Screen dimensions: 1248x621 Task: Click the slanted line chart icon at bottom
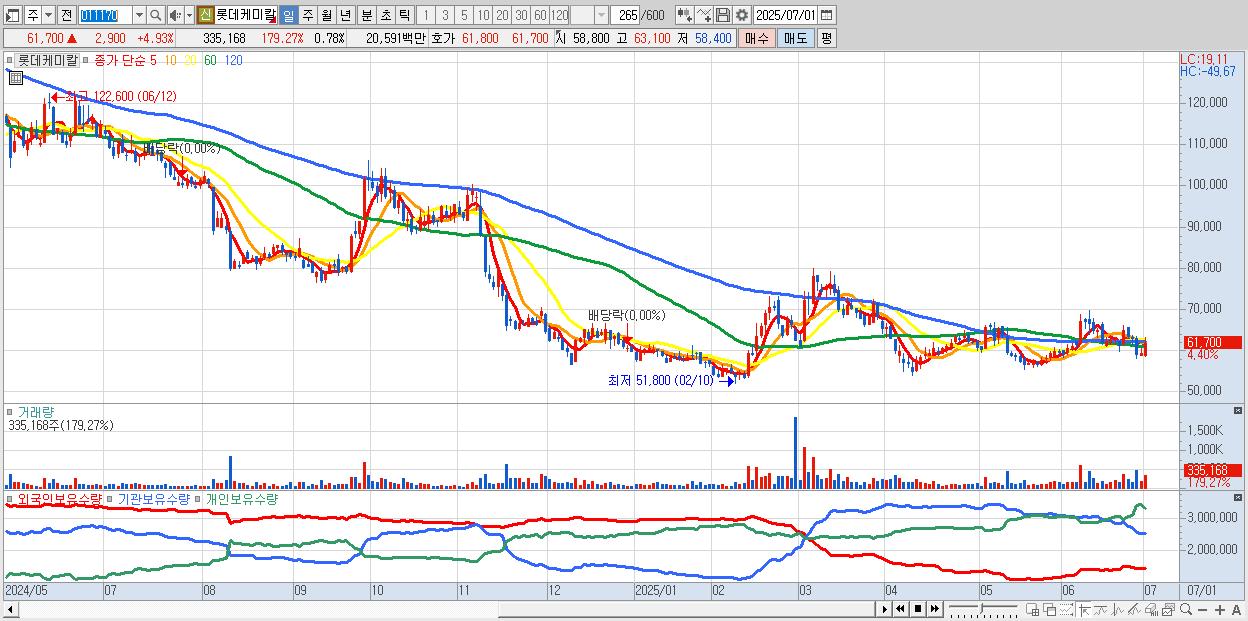1134,610
